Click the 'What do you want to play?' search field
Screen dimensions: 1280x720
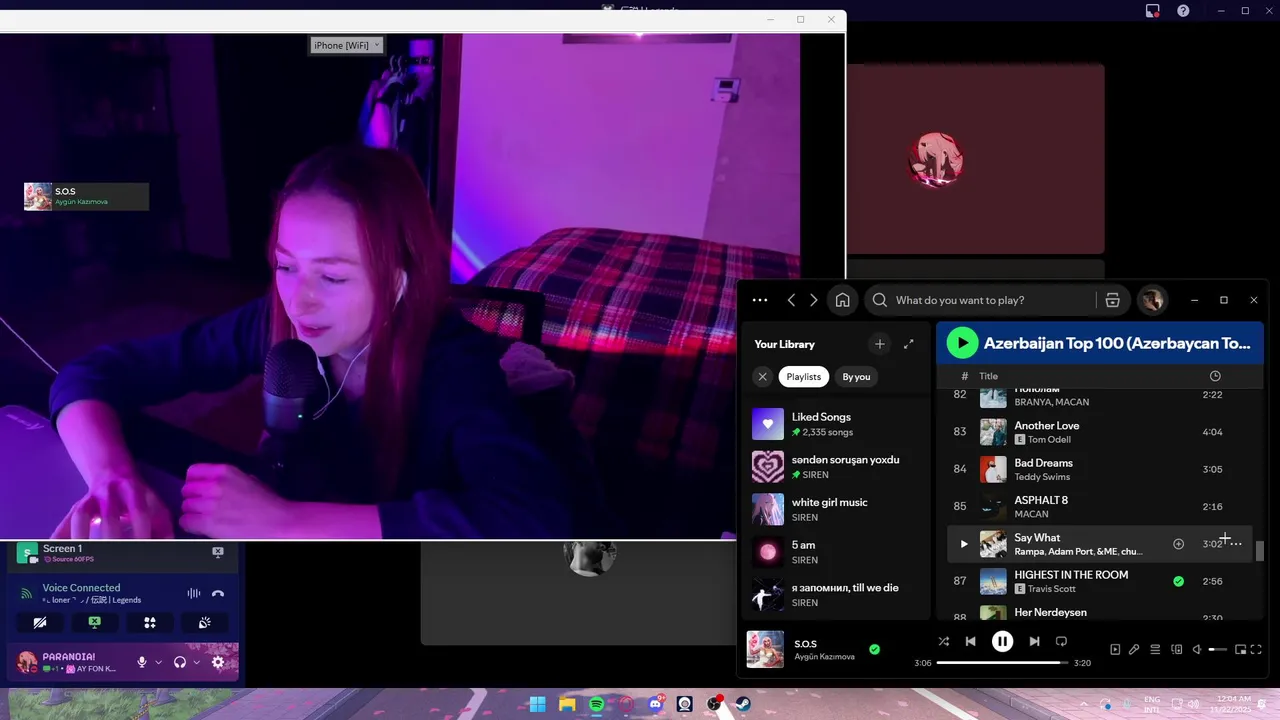[982, 300]
